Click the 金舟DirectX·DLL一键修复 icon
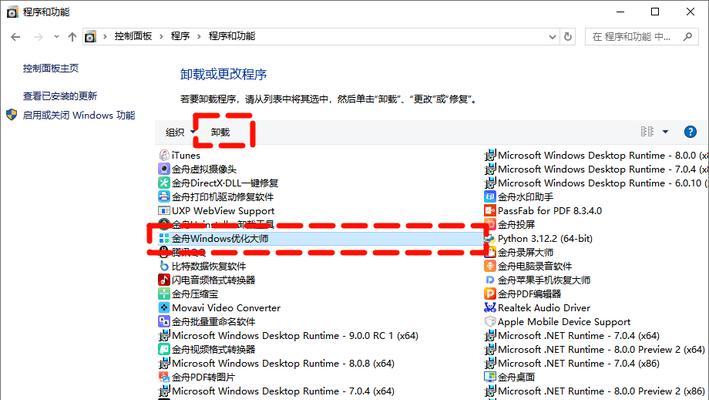The width and height of the screenshot is (709, 400). click(x=164, y=183)
